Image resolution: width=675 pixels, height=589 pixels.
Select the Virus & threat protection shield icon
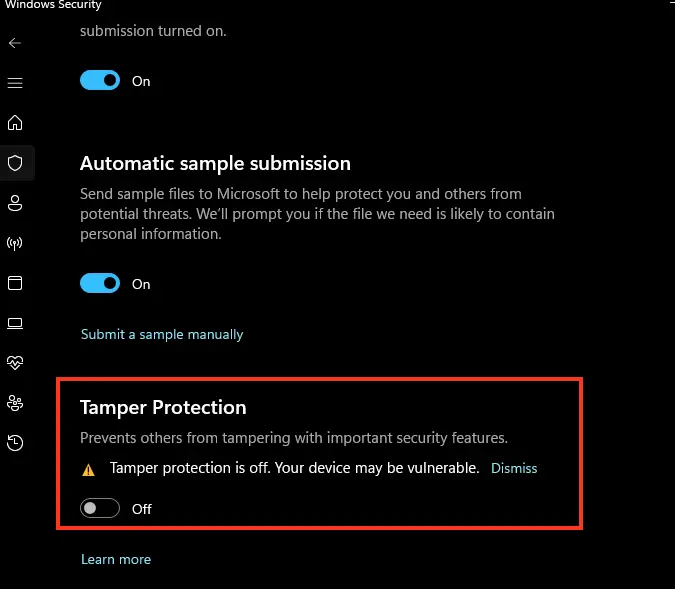tap(15, 163)
